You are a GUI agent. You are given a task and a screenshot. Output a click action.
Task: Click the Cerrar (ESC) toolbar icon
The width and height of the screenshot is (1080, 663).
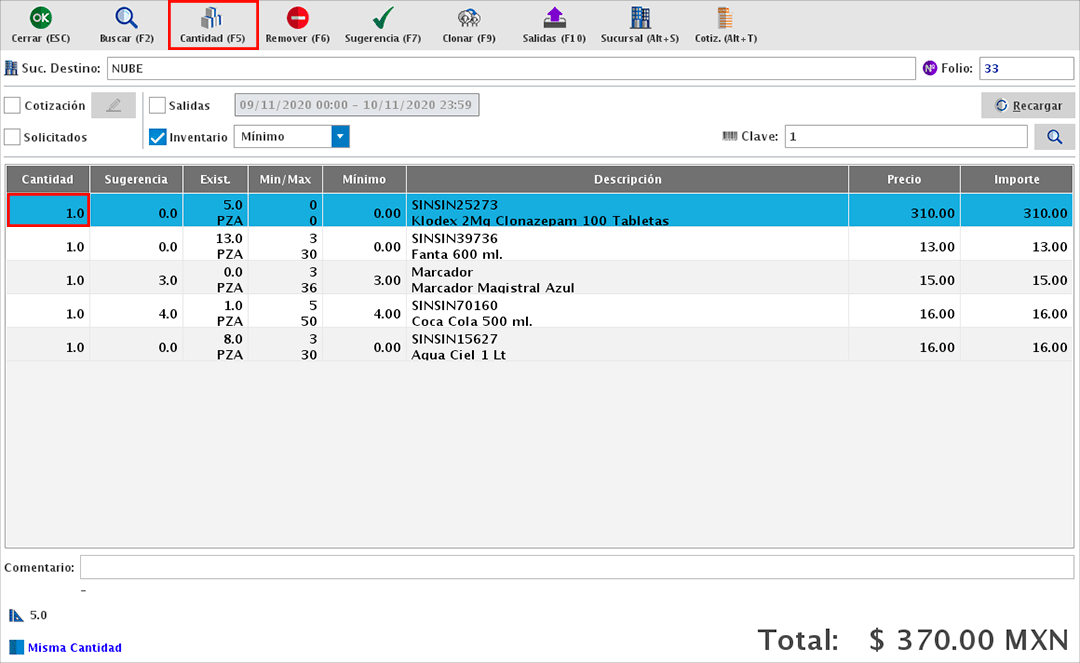[x=40, y=18]
